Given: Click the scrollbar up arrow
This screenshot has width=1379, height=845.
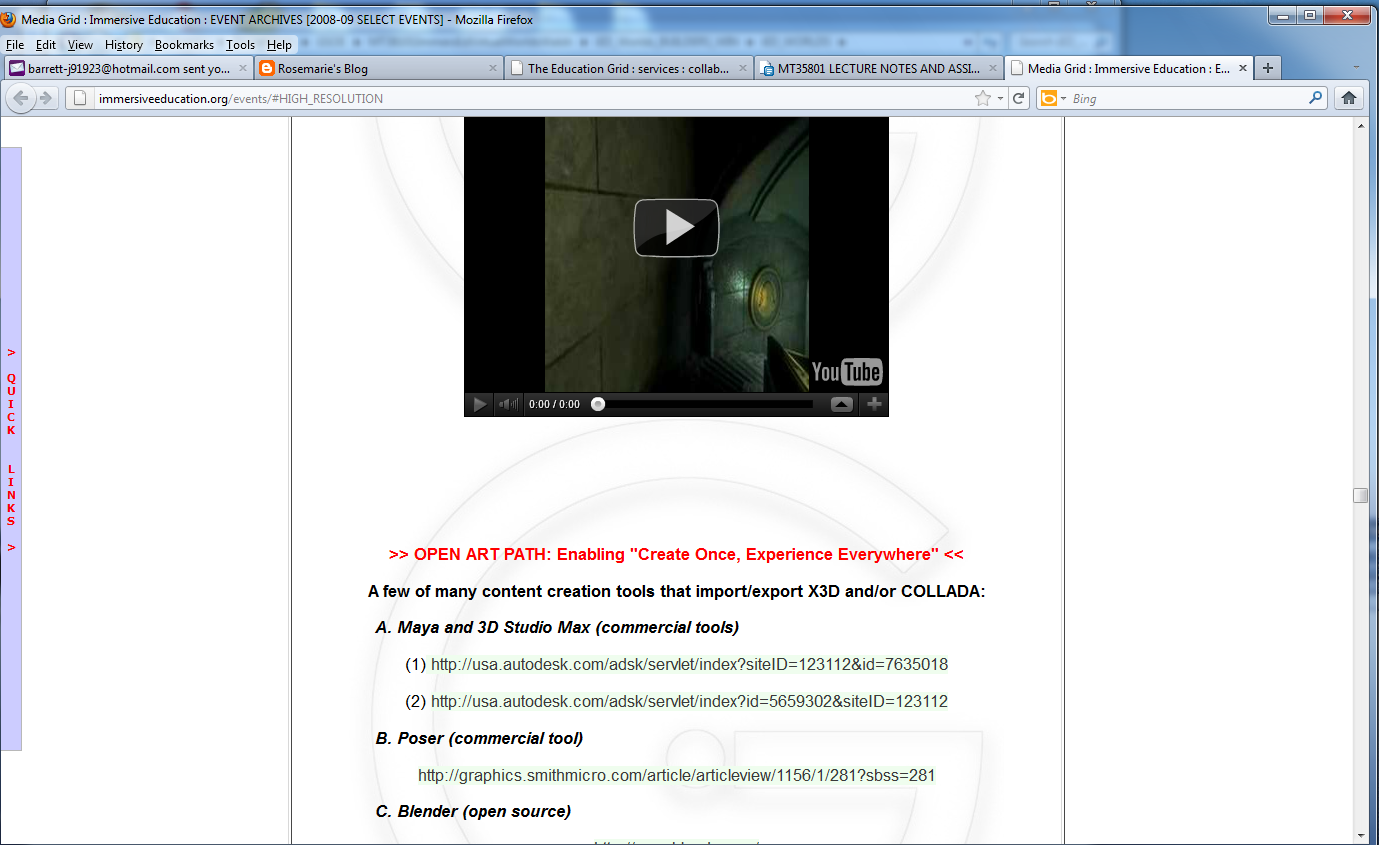Looking at the screenshot, I should [1360, 126].
